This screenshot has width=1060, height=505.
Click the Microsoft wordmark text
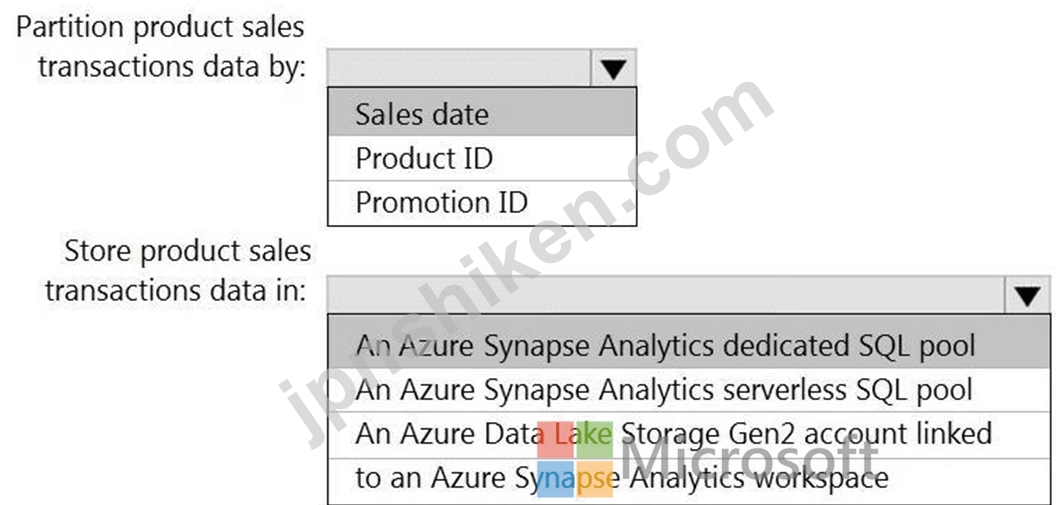(x=748, y=460)
